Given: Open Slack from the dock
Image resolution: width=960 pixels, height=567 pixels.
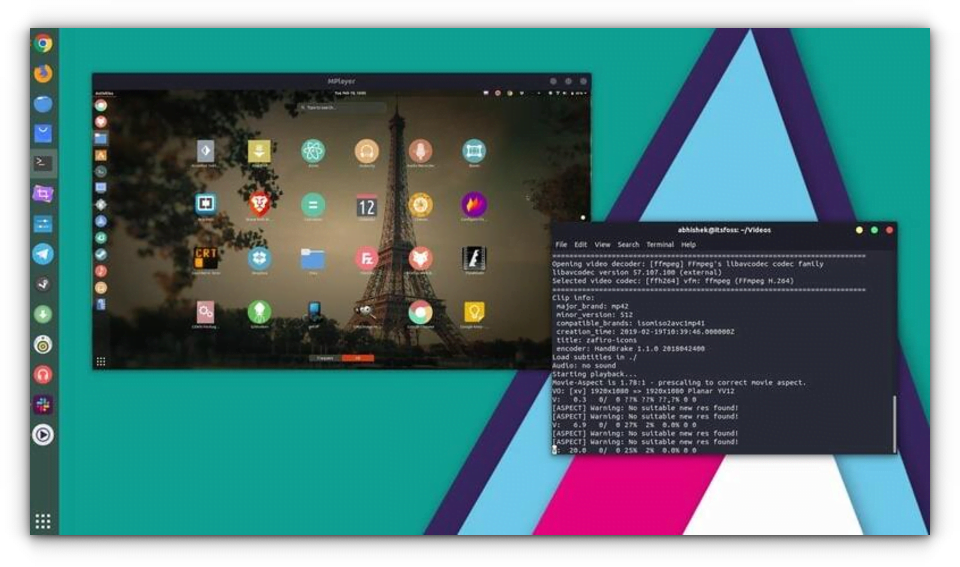Looking at the screenshot, I should point(43,405).
